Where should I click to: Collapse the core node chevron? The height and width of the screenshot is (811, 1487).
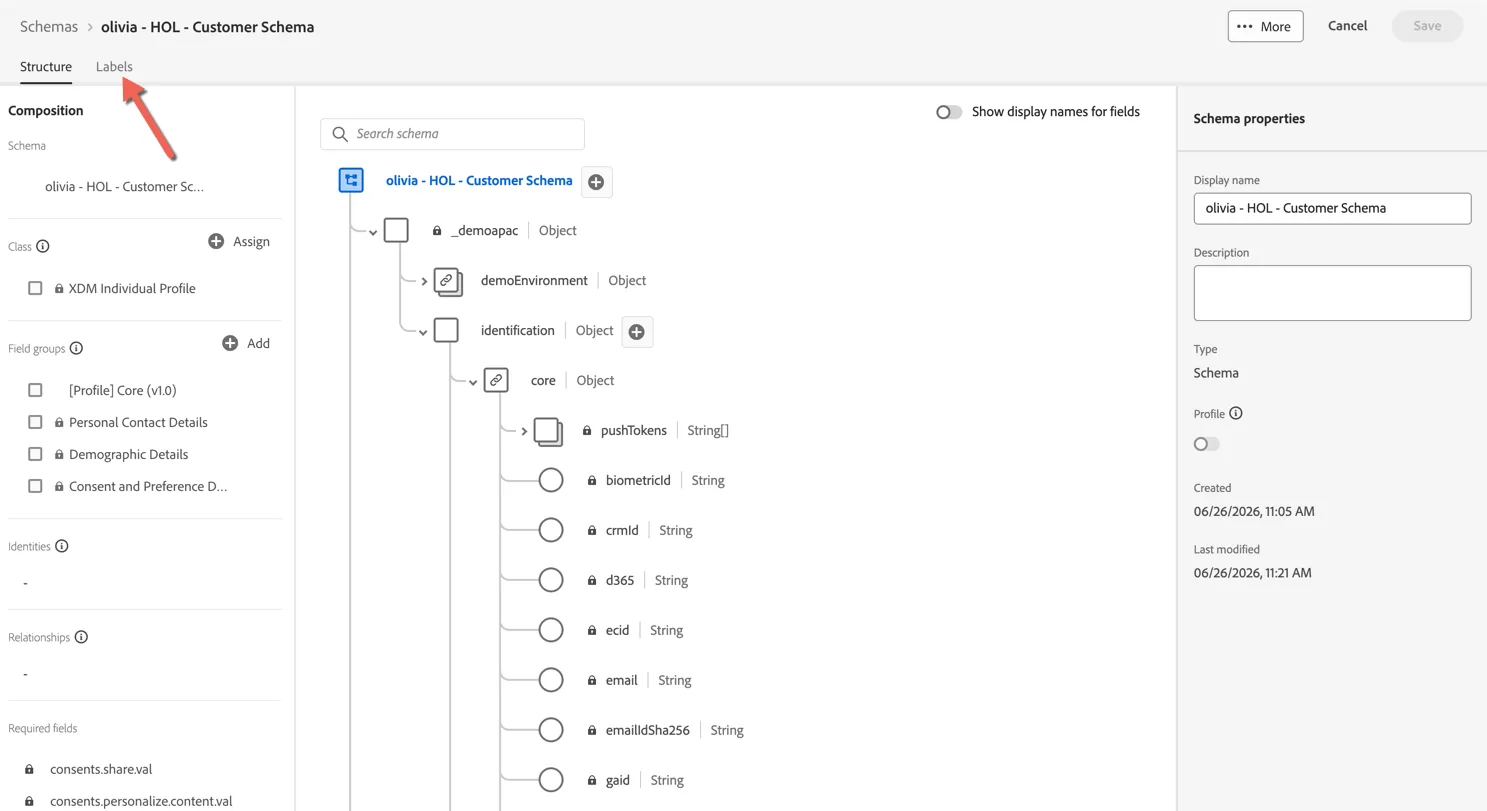coord(473,382)
